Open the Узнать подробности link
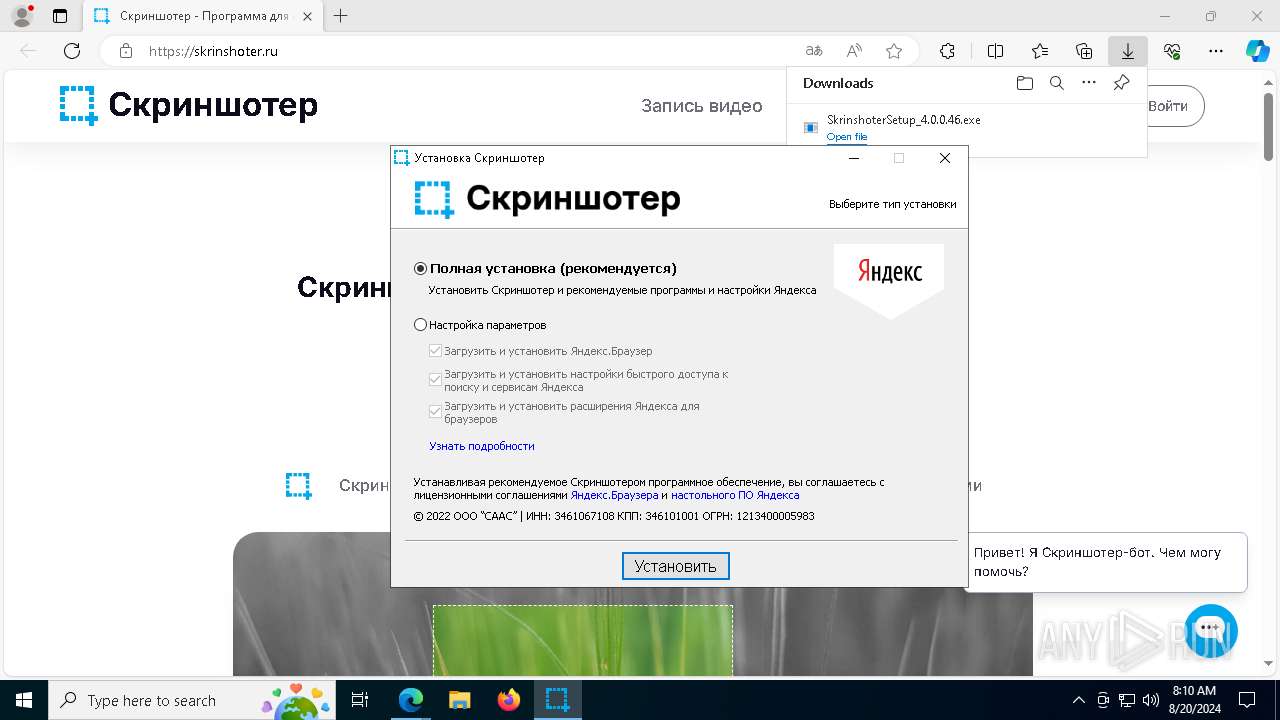 click(x=482, y=446)
